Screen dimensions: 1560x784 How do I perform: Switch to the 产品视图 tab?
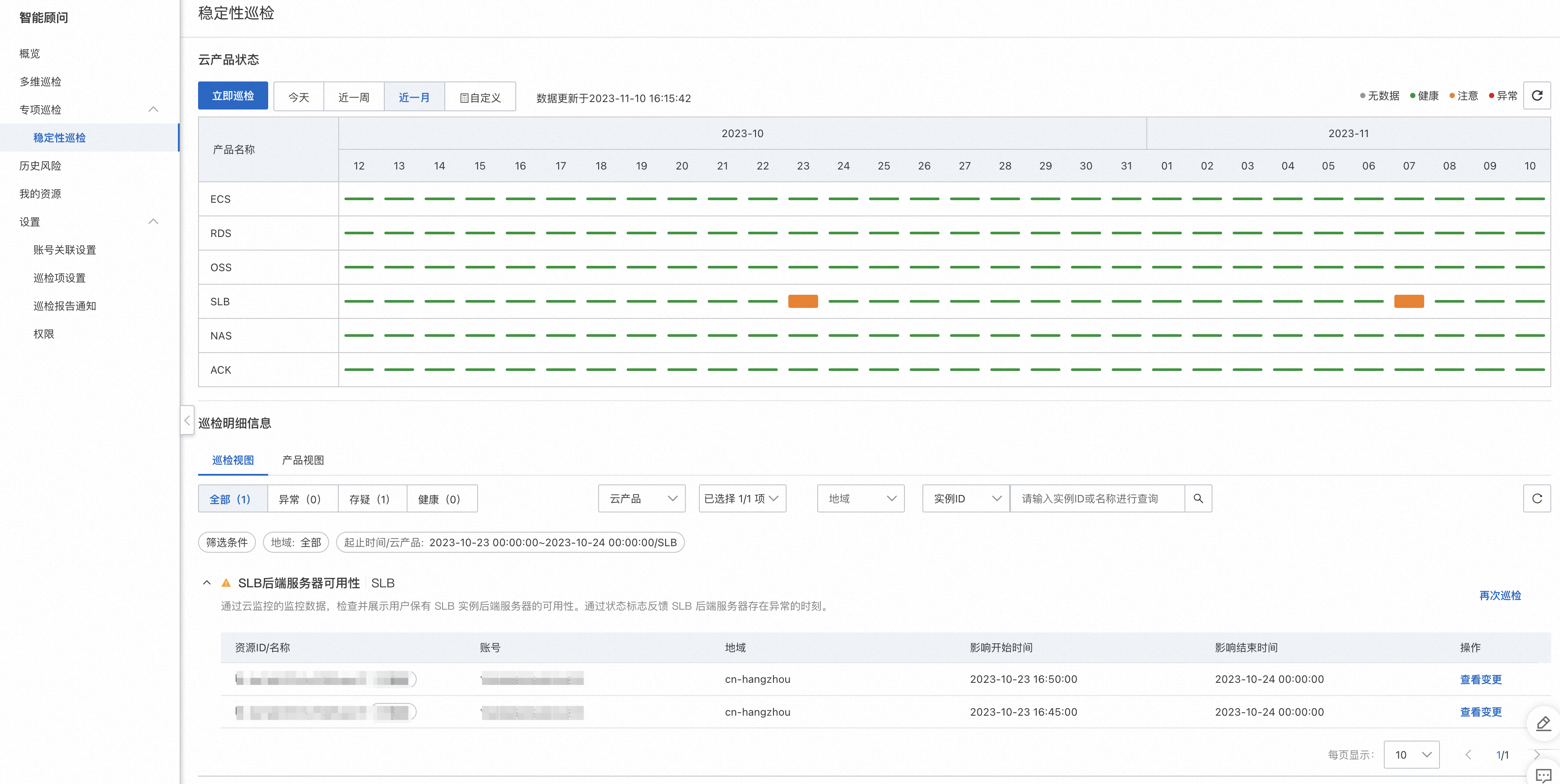click(303, 460)
